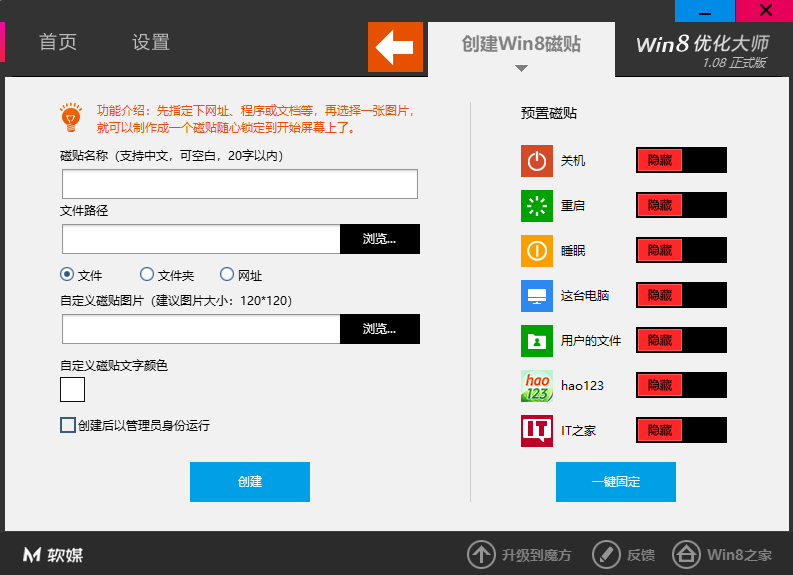Click the 磁贴名称 text input field
The height and width of the screenshot is (575, 793).
click(x=240, y=185)
